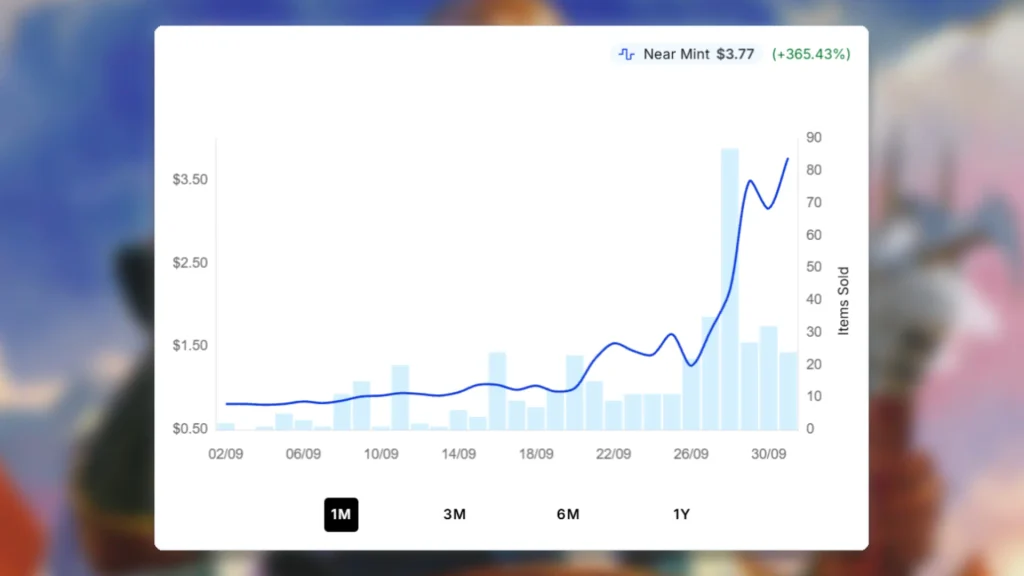Click the Items Sold axis title
This screenshot has width=1024, height=576.
point(843,300)
